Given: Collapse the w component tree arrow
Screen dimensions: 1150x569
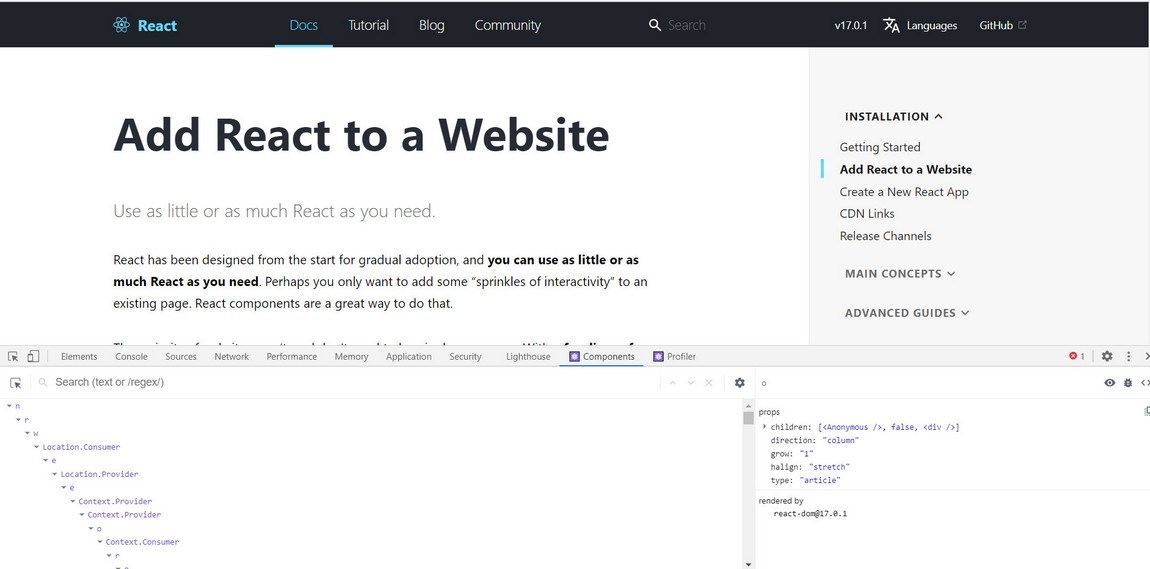Looking at the screenshot, I should [x=28, y=433].
